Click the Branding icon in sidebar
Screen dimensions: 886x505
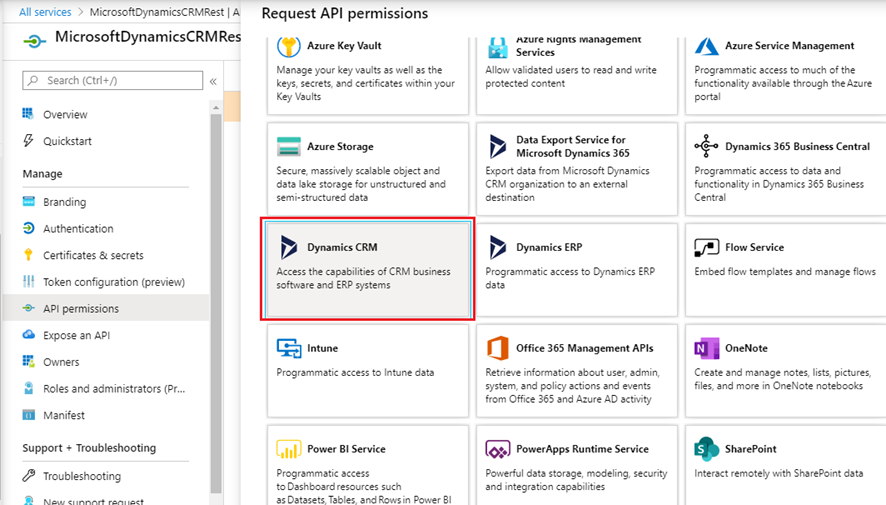pyautogui.click(x=28, y=201)
